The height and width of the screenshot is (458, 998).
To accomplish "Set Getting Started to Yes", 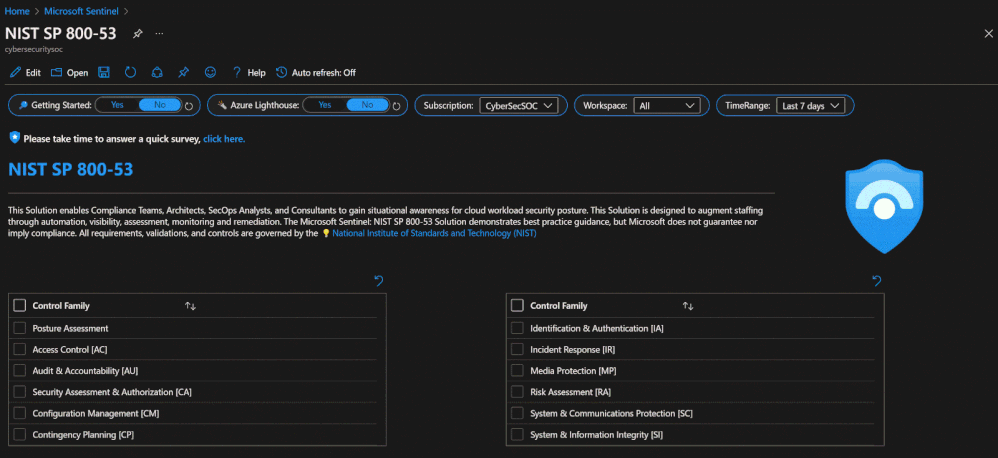I will pyautogui.click(x=117, y=105).
